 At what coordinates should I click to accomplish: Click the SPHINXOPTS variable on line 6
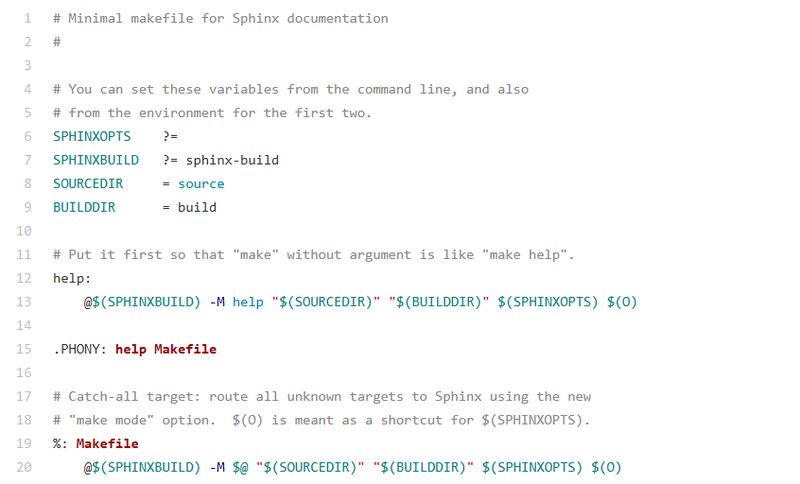92,136
